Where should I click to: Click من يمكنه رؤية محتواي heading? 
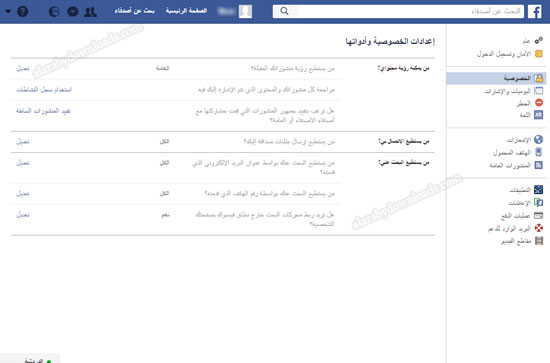tap(403, 68)
